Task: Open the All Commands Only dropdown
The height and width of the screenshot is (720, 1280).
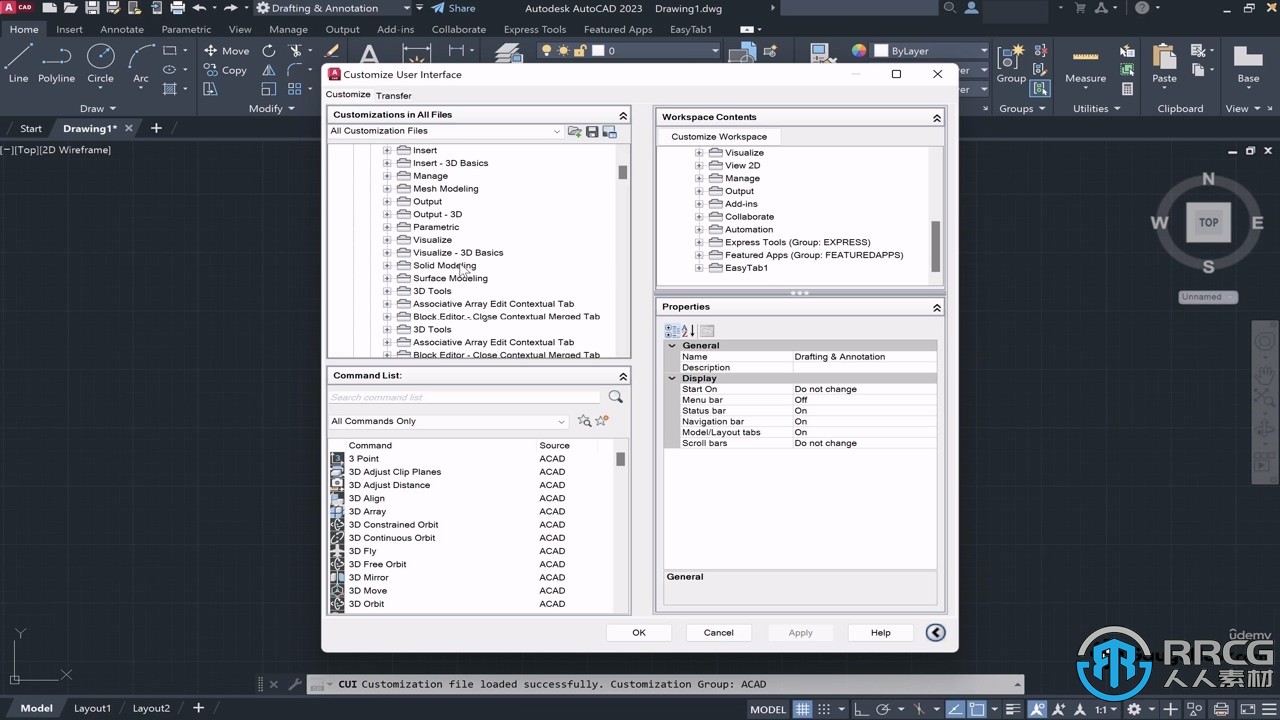Action: 561,421
